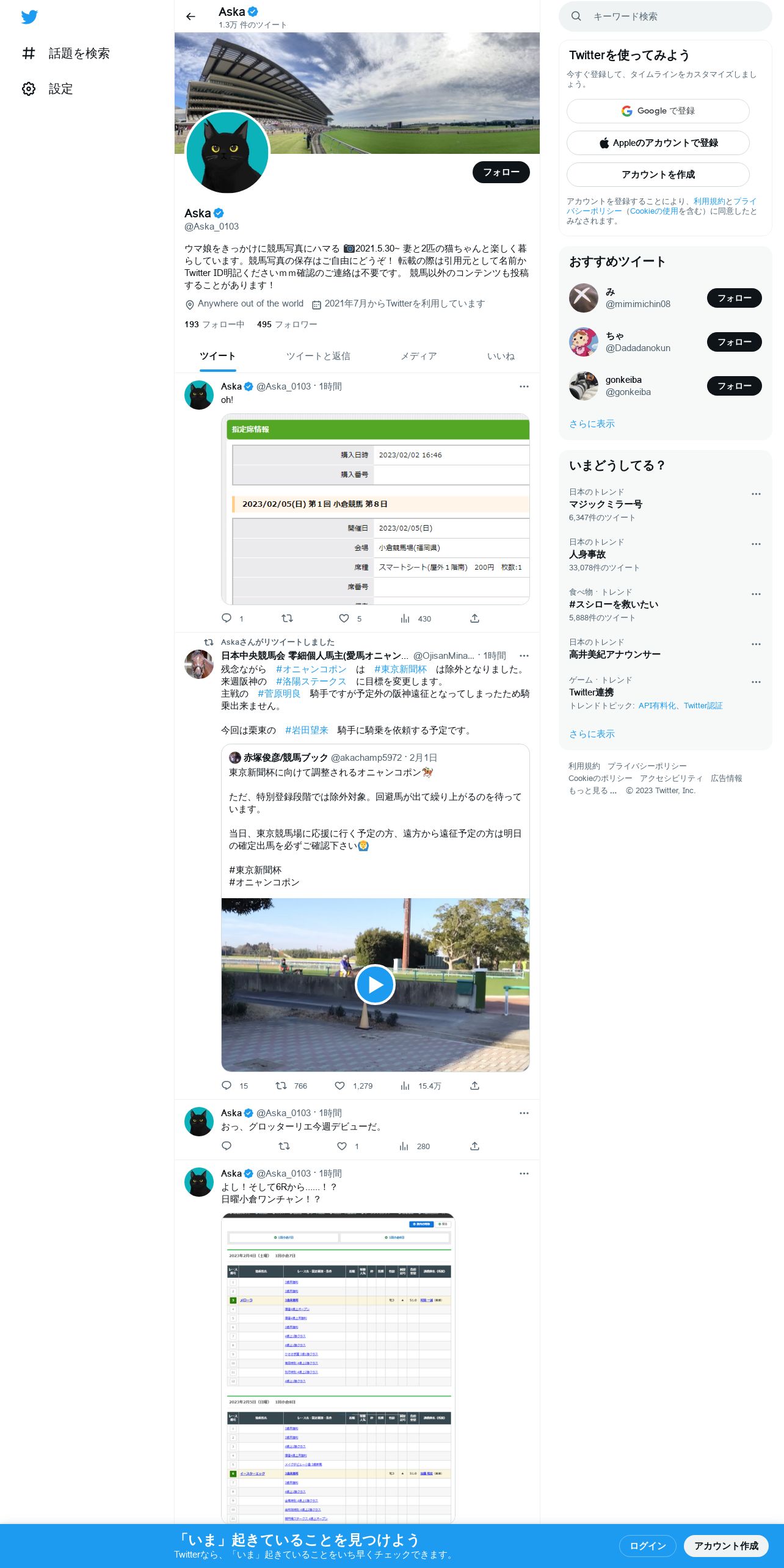
Task: Show more trends under いまどうしてる？
Action: (x=592, y=734)
